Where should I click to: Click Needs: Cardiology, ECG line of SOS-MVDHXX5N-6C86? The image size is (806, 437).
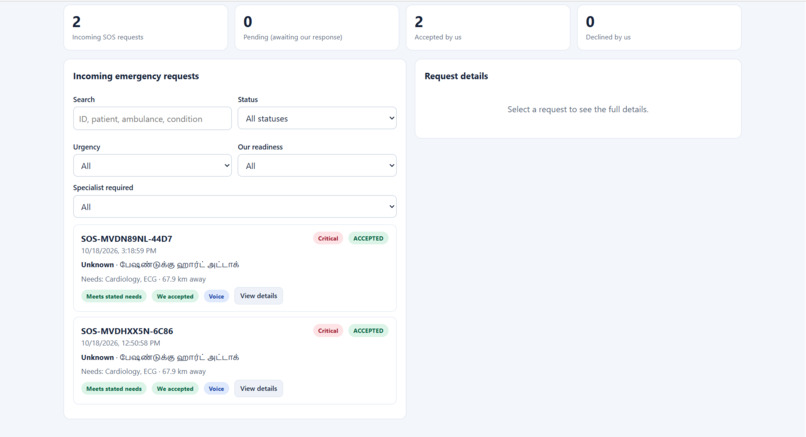[143, 371]
